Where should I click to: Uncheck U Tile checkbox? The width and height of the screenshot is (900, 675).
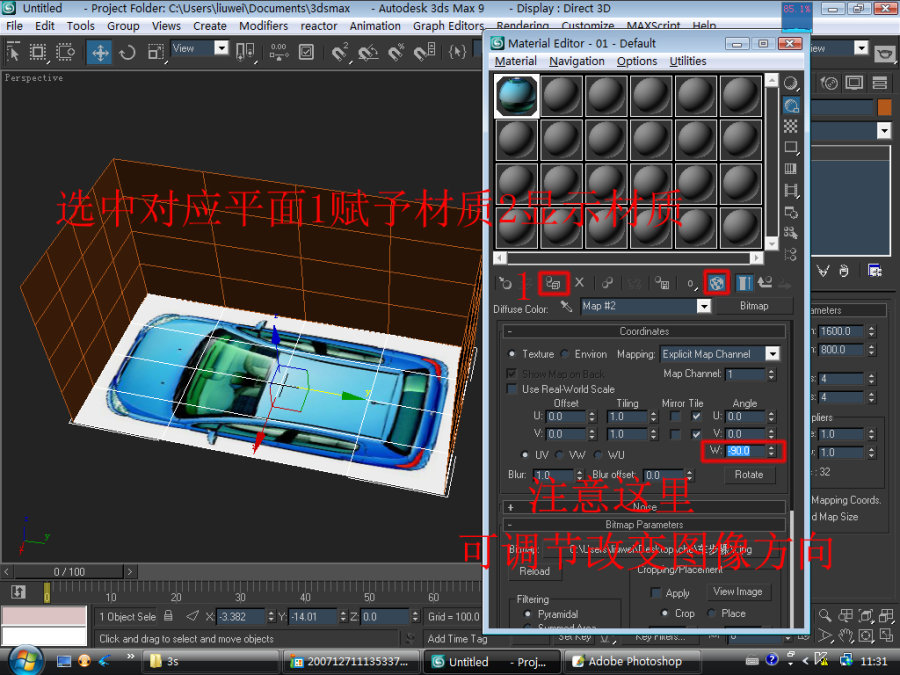pyautogui.click(x=696, y=416)
